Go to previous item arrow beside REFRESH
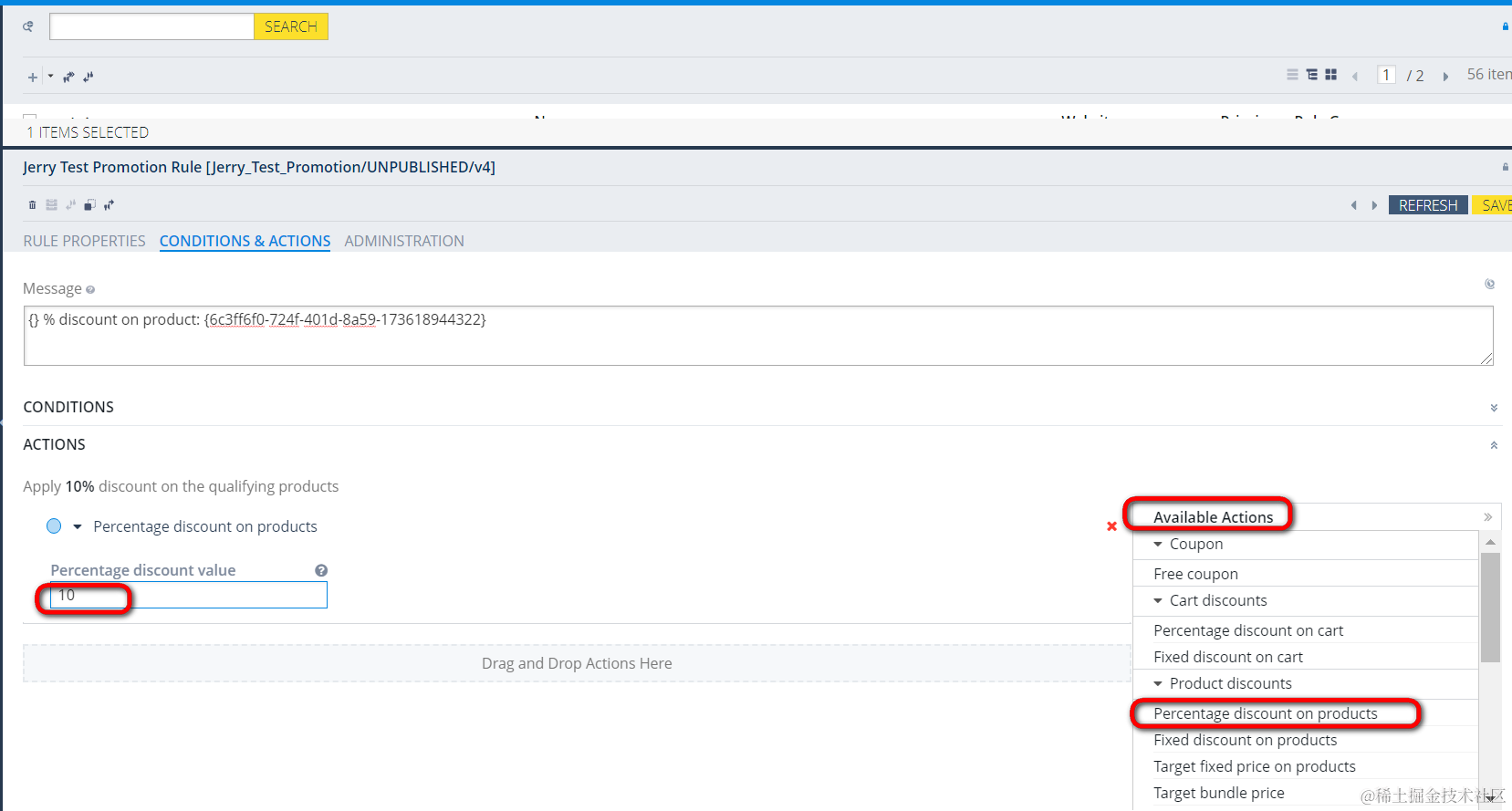Viewport: 1512px width, 811px height. pos(1354,205)
